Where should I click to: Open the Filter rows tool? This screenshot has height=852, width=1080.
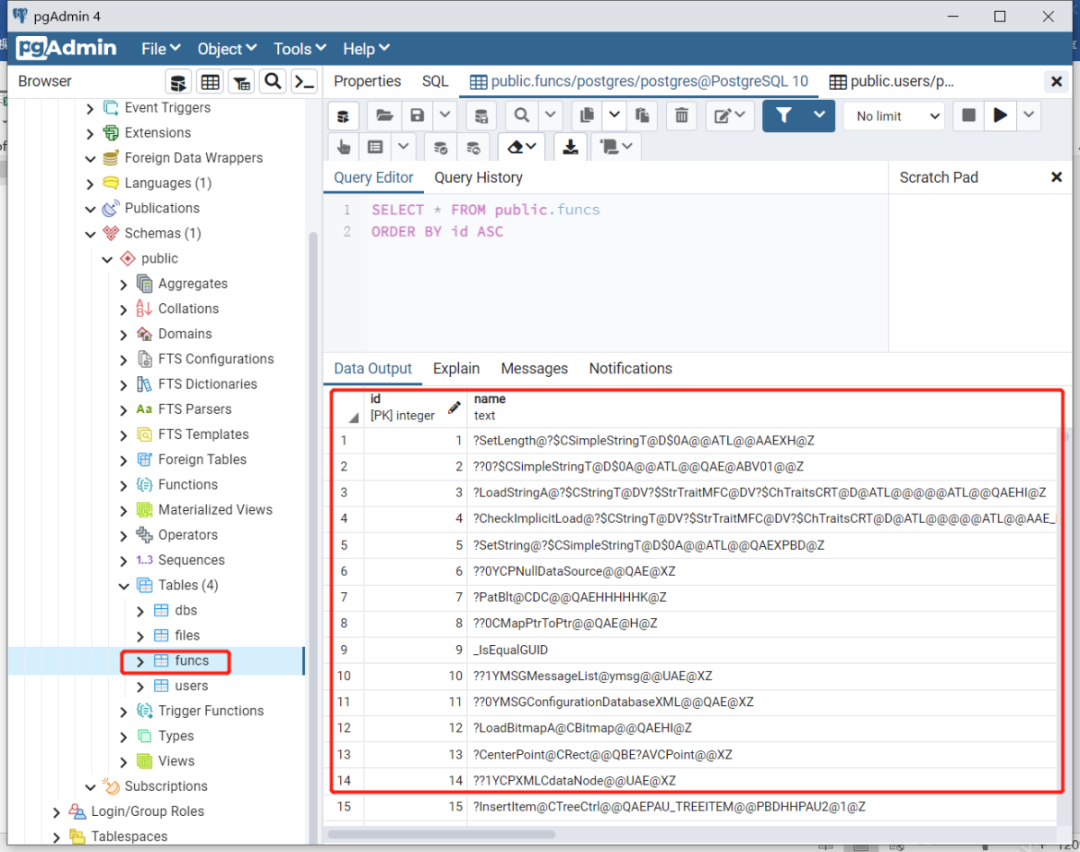(784, 115)
